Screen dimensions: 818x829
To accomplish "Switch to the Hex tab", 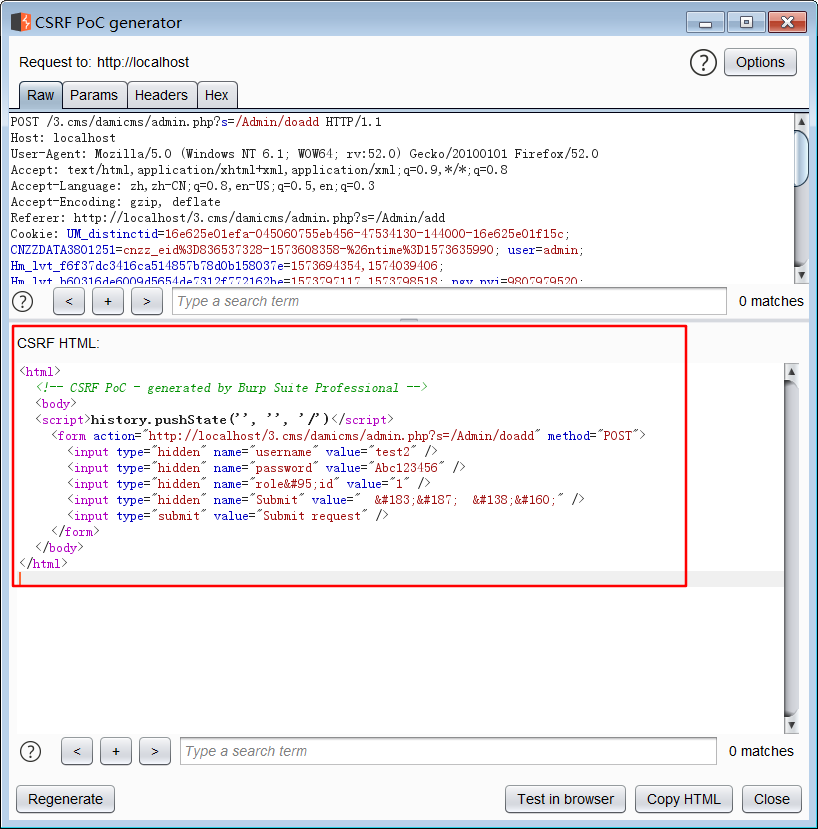I will pos(216,95).
